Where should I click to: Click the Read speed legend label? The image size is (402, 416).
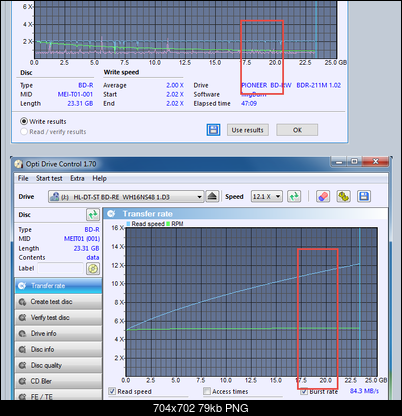point(148,224)
